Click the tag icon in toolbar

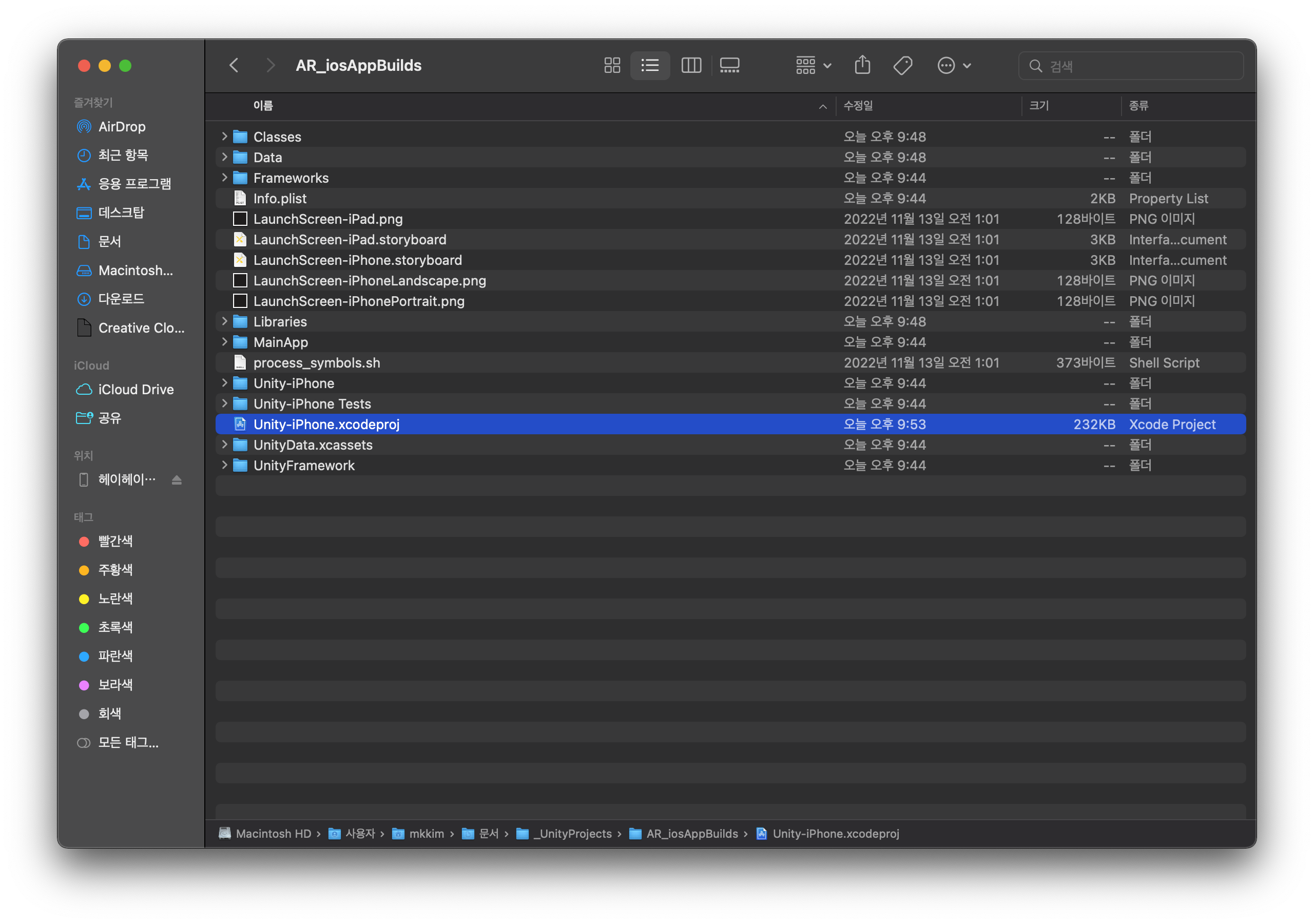click(x=902, y=65)
